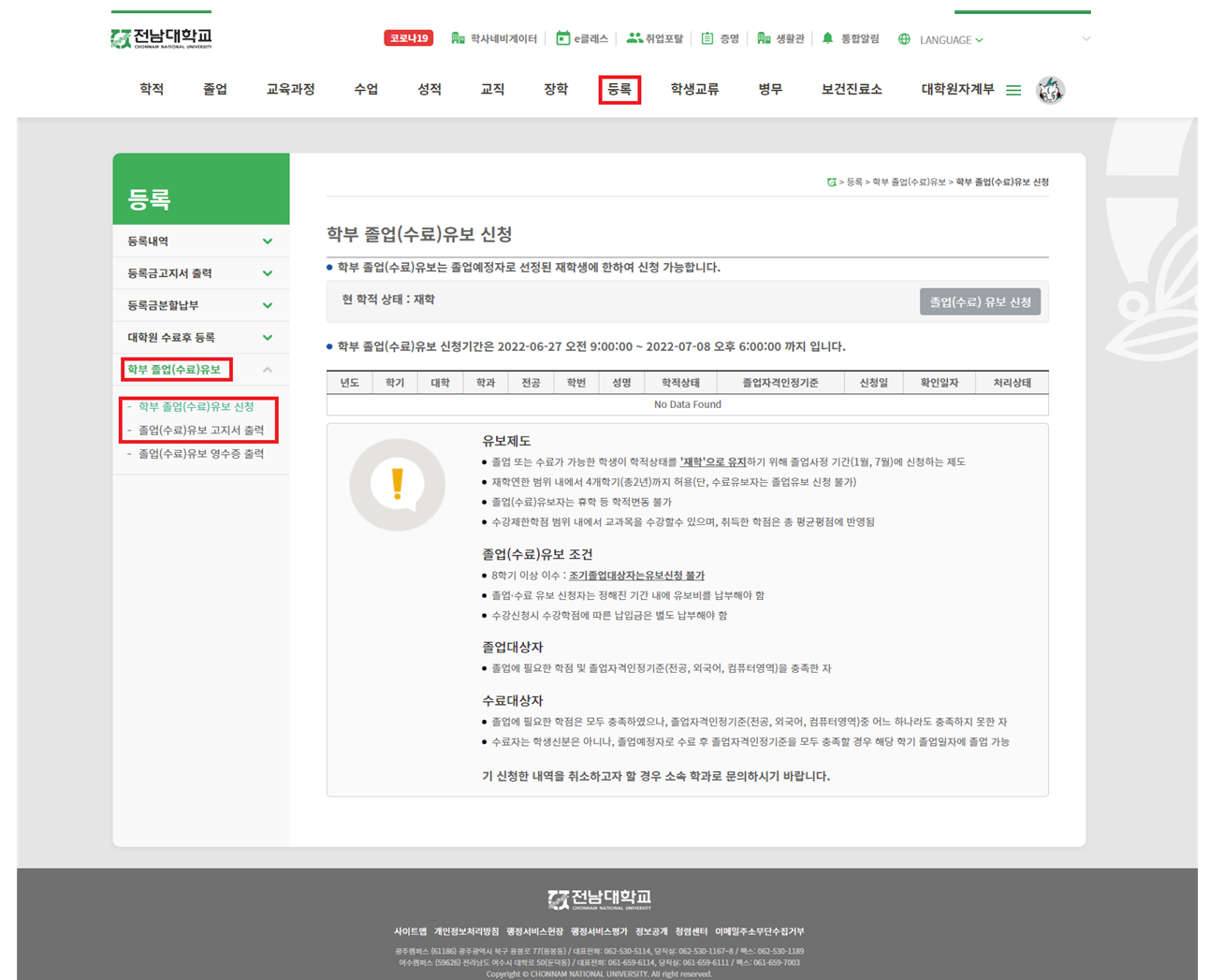Open the 생활관 dormitory icon link
Image resolution: width=1224 pixels, height=980 pixels.
(x=764, y=38)
